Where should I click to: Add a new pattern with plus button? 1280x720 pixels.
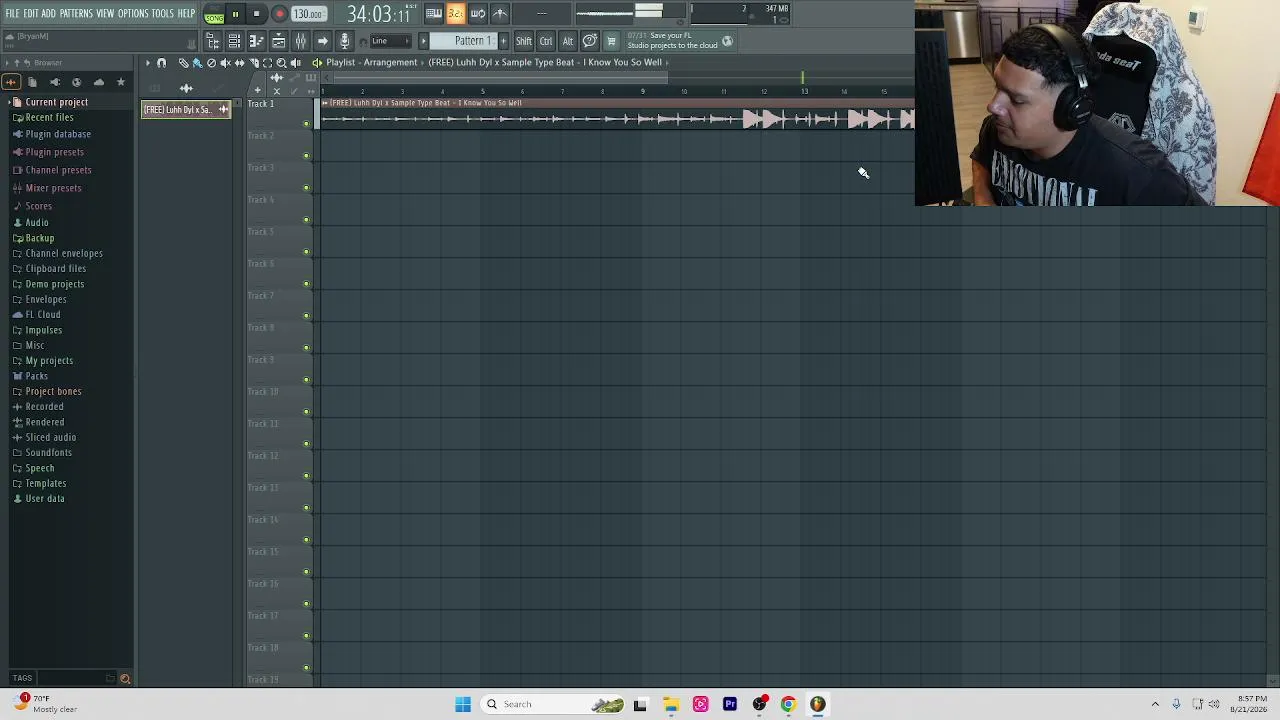(x=503, y=41)
